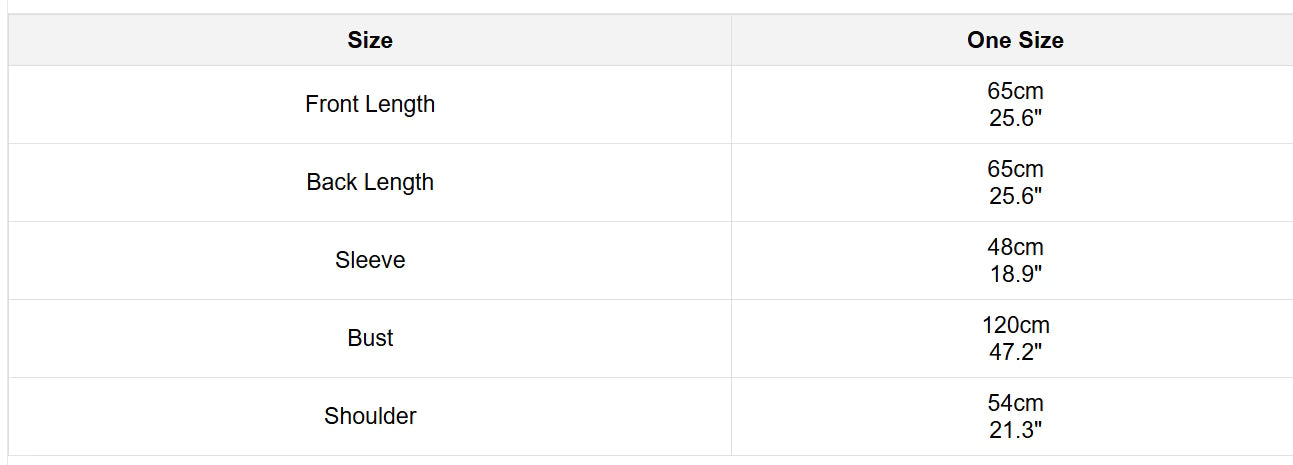Click the Bust row label
The width and height of the screenshot is (1293, 465).
click(x=370, y=338)
